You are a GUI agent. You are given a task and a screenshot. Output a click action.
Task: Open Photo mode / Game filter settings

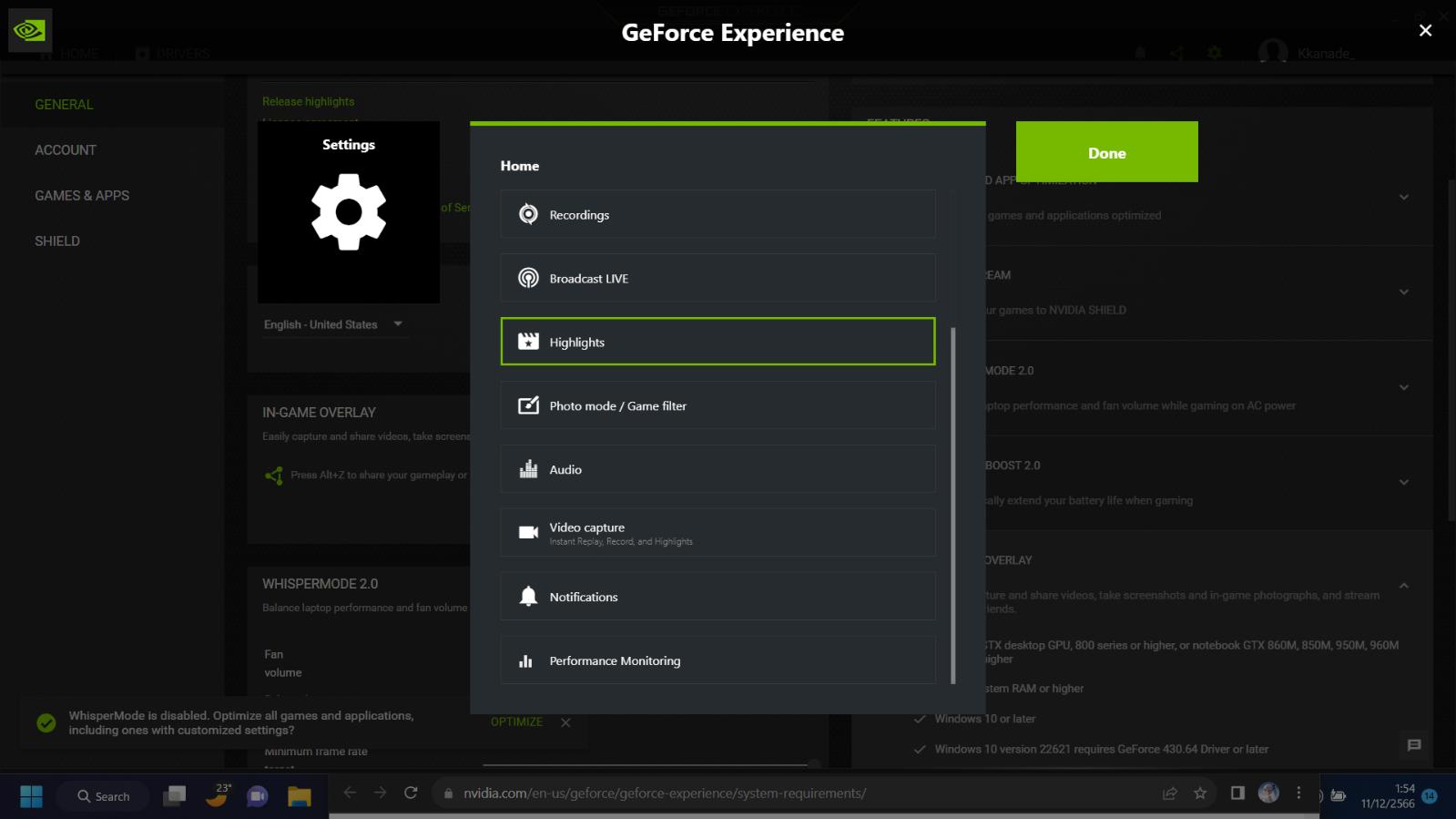tap(718, 405)
